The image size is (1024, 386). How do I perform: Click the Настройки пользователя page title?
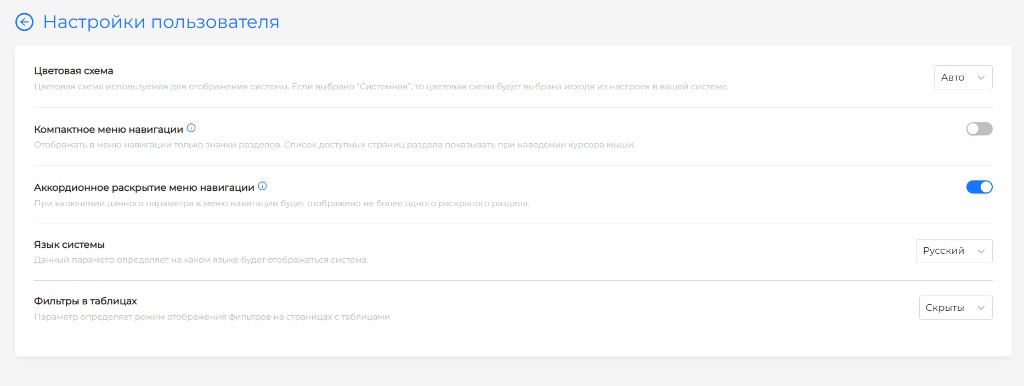pyautogui.click(x=161, y=22)
